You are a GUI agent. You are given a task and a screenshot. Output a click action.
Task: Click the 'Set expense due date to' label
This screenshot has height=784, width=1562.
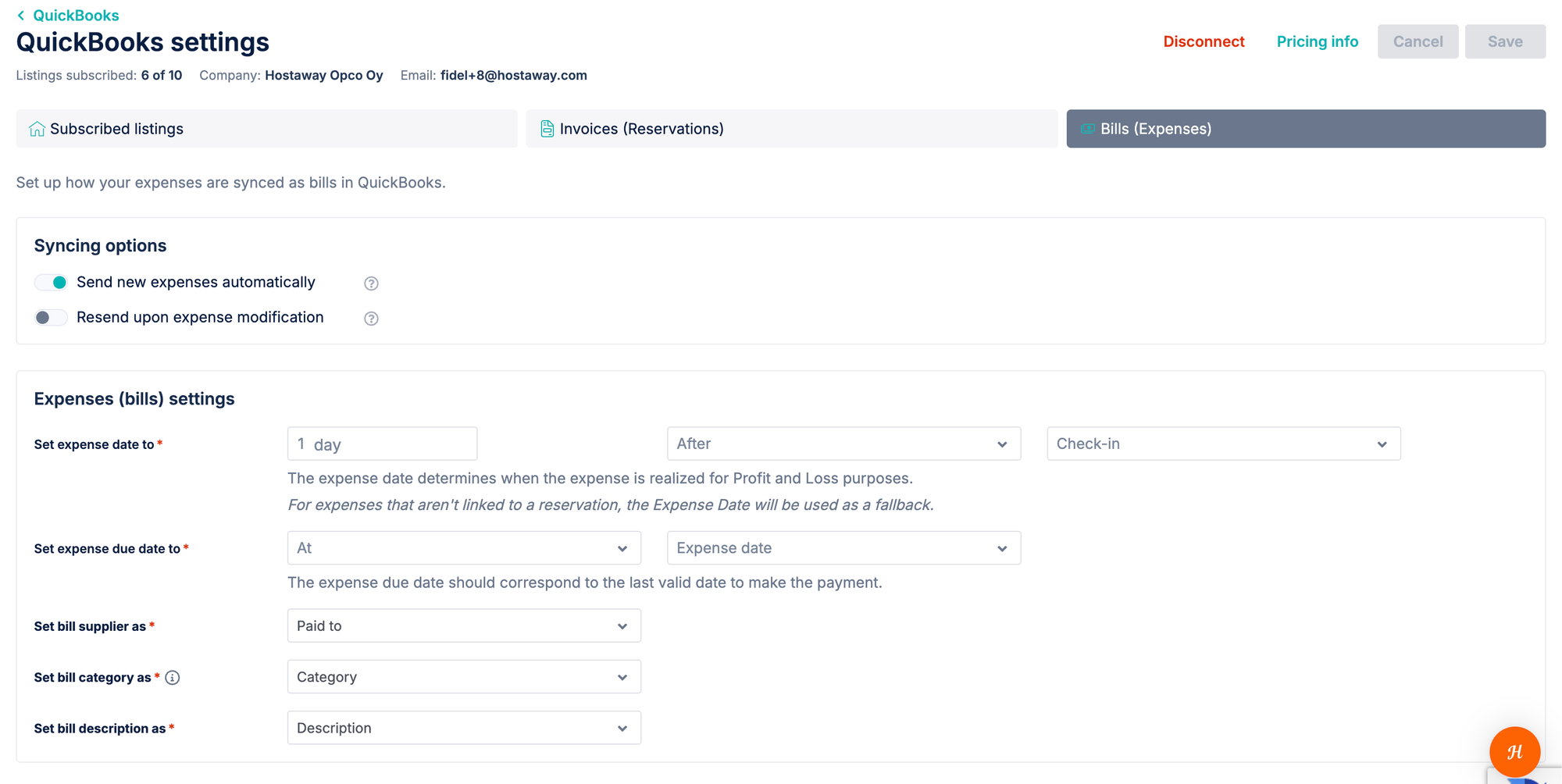click(107, 549)
